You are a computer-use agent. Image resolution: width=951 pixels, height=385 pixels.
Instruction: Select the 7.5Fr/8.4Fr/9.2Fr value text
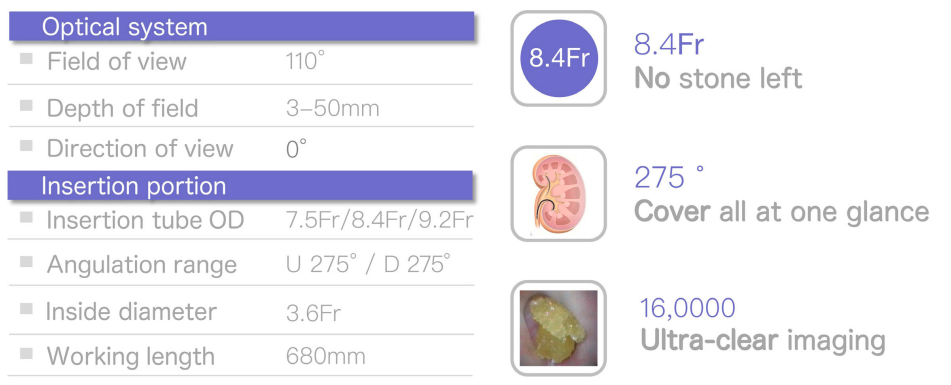(380, 221)
